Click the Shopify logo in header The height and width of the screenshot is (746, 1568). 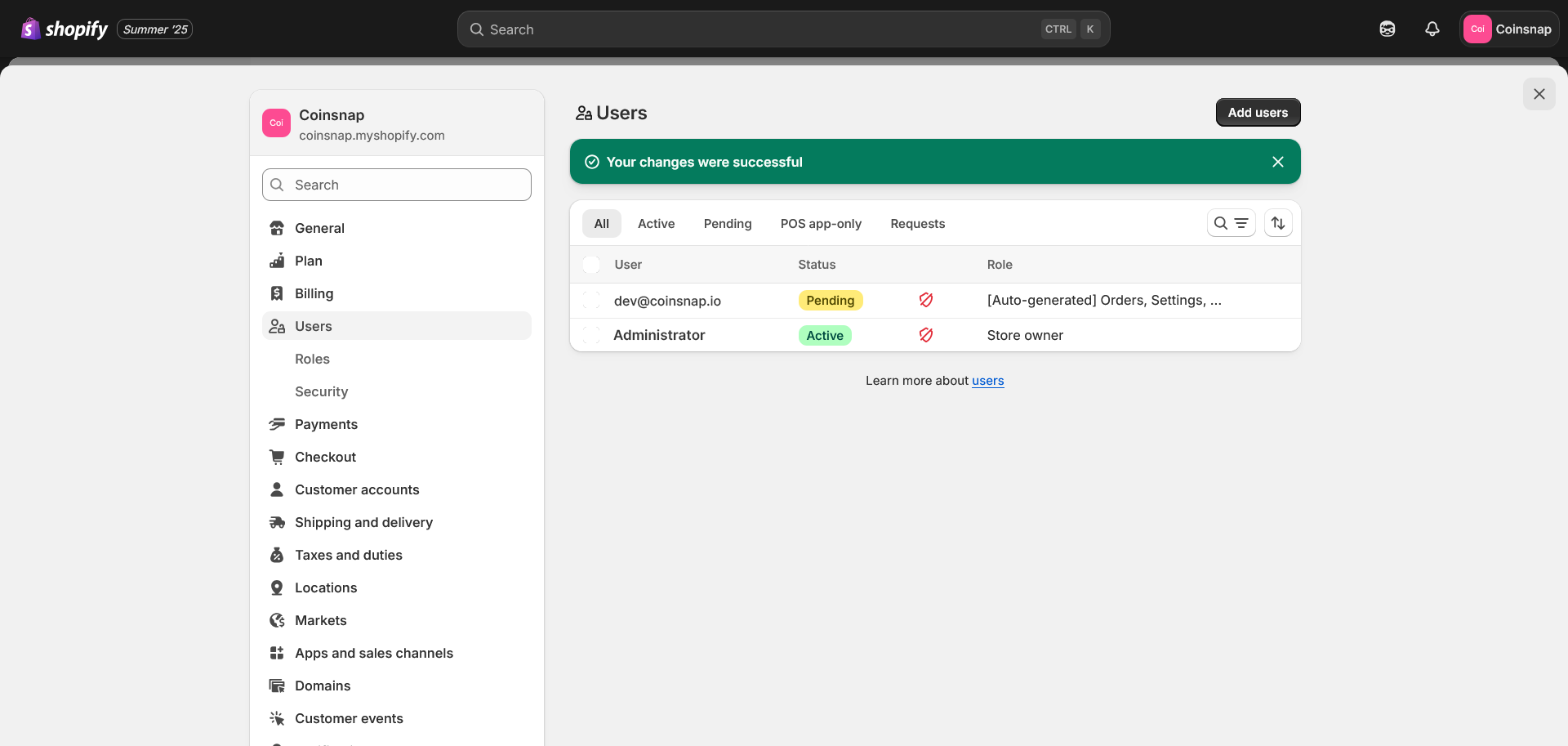point(65,29)
